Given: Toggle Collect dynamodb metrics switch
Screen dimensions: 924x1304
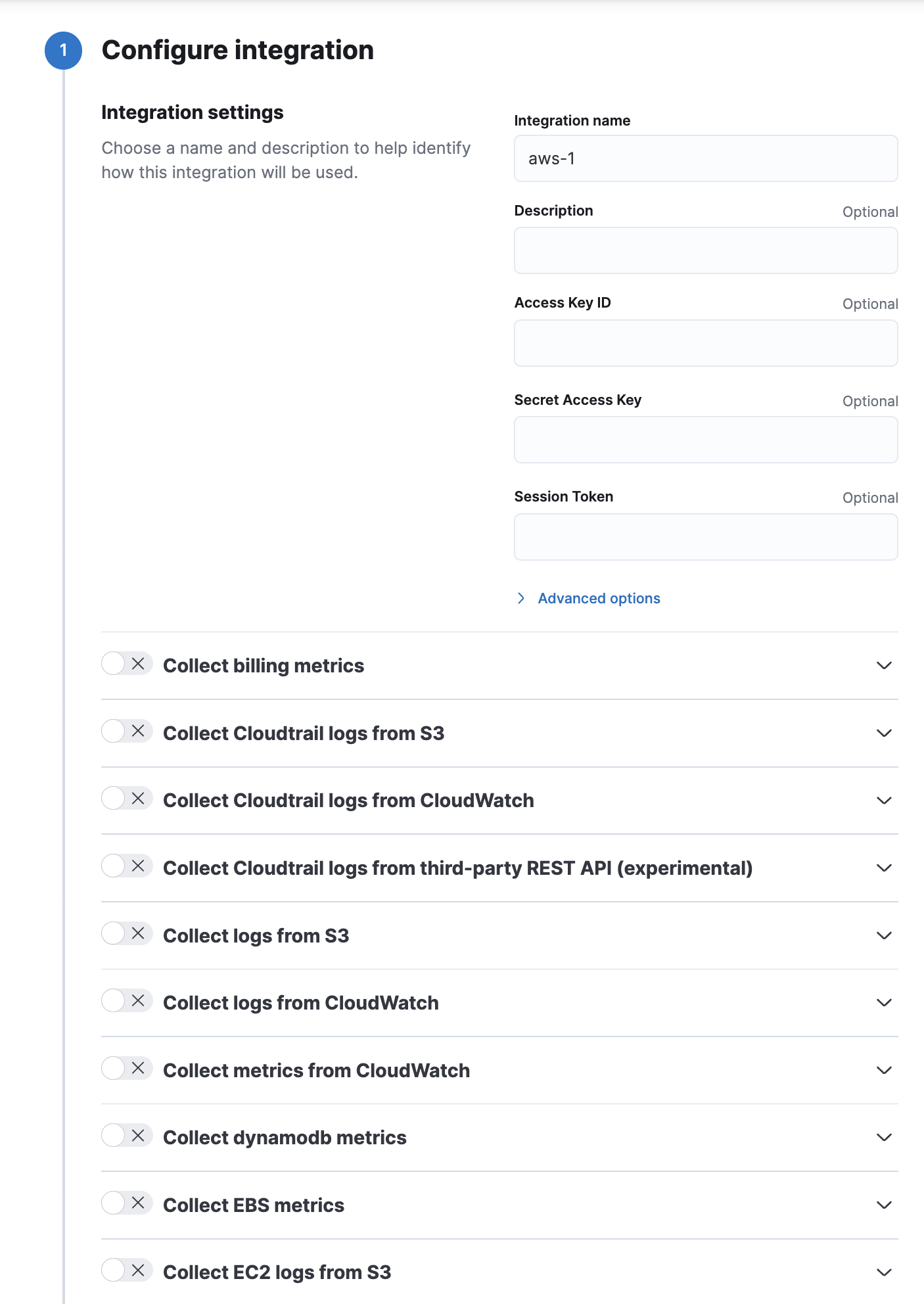Looking at the screenshot, I should click(x=126, y=1136).
